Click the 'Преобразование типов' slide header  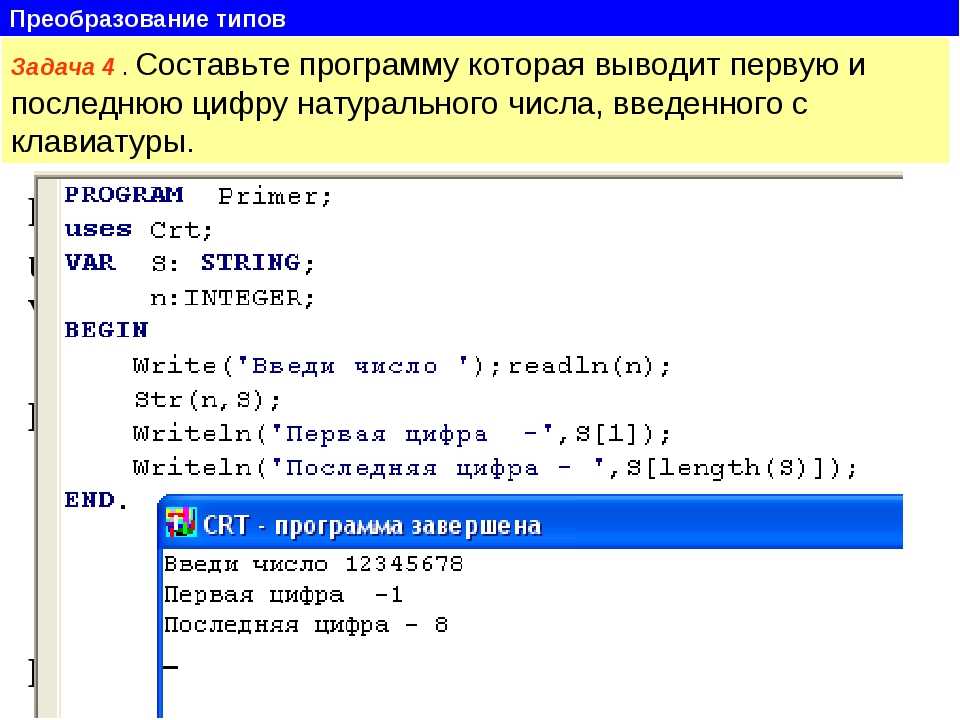click(x=148, y=18)
